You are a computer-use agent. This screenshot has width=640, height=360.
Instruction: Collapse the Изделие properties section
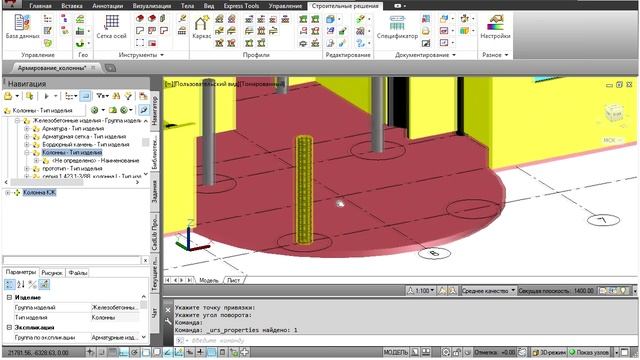(9, 298)
